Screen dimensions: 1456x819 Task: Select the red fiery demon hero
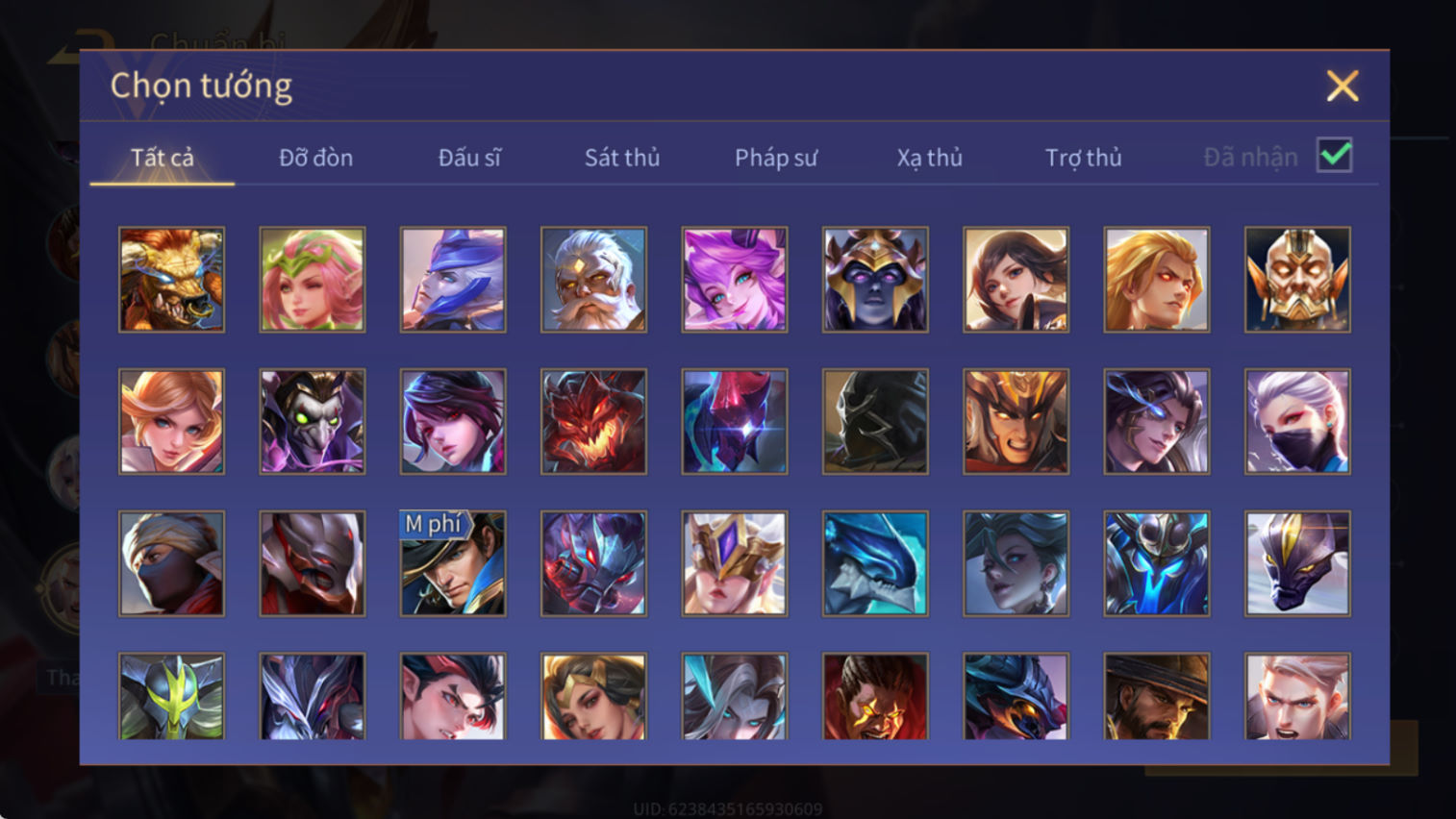tap(593, 422)
